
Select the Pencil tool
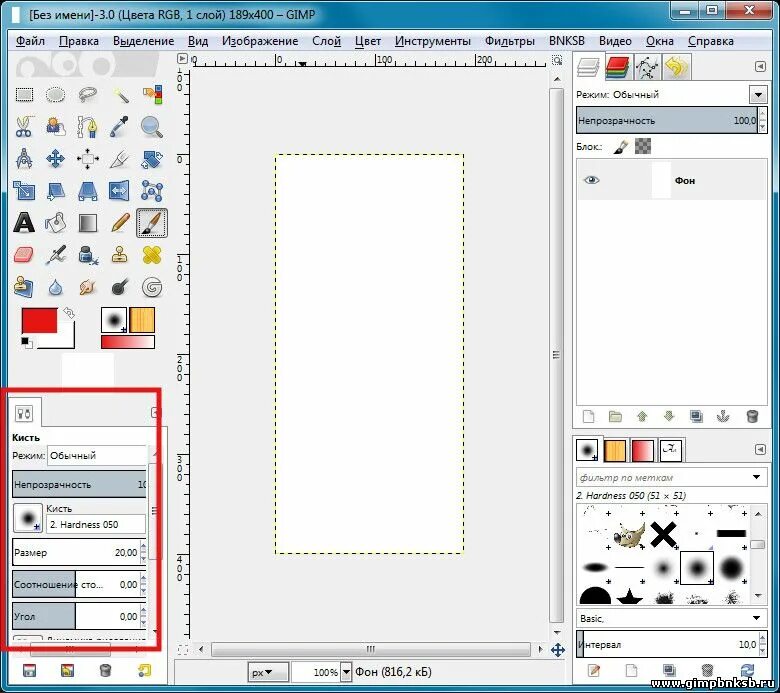pos(120,223)
